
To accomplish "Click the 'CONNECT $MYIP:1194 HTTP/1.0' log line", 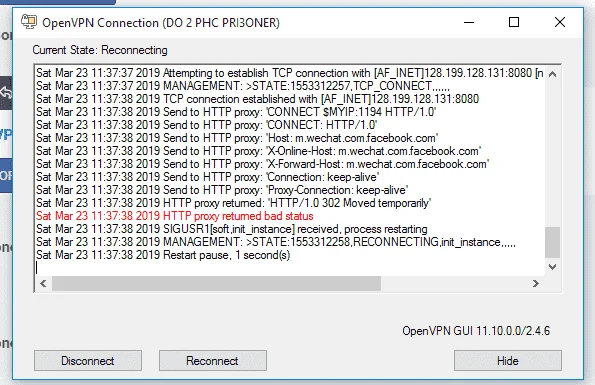I will 236,112.
